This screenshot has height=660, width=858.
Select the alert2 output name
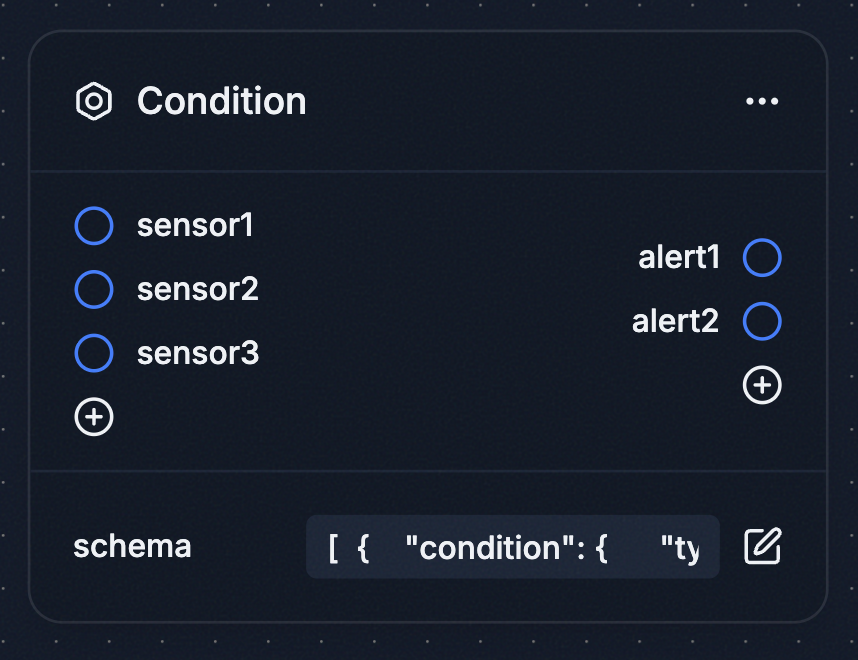point(675,322)
